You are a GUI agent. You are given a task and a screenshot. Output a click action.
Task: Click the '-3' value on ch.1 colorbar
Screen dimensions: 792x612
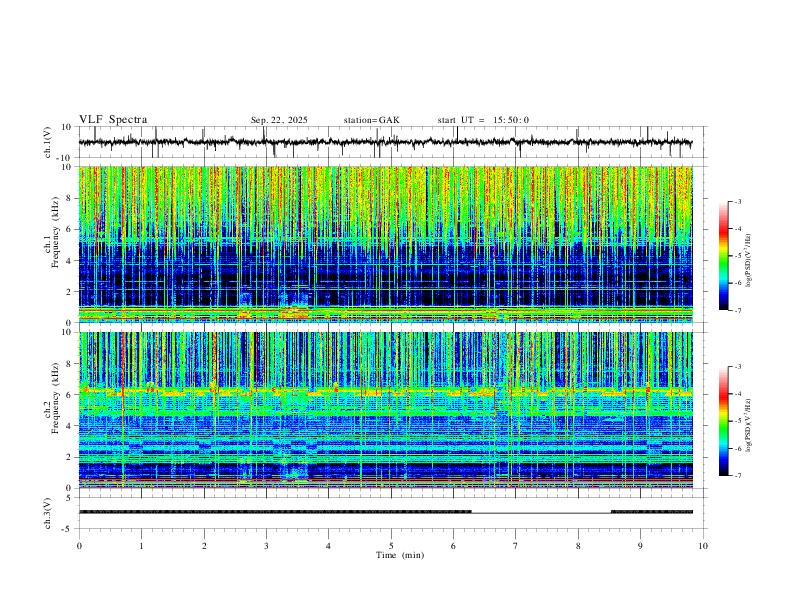pos(737,201)
